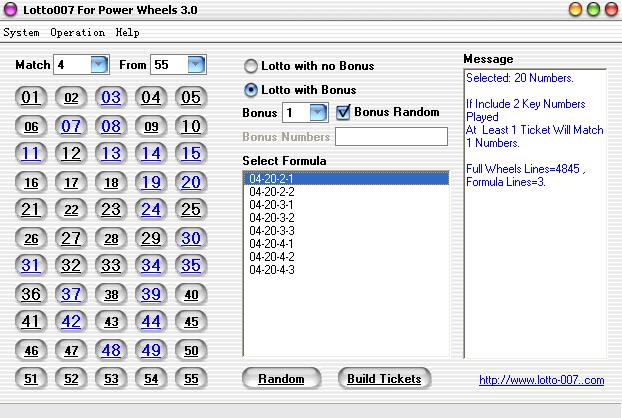Pick number ball 40

pos(191,294)
